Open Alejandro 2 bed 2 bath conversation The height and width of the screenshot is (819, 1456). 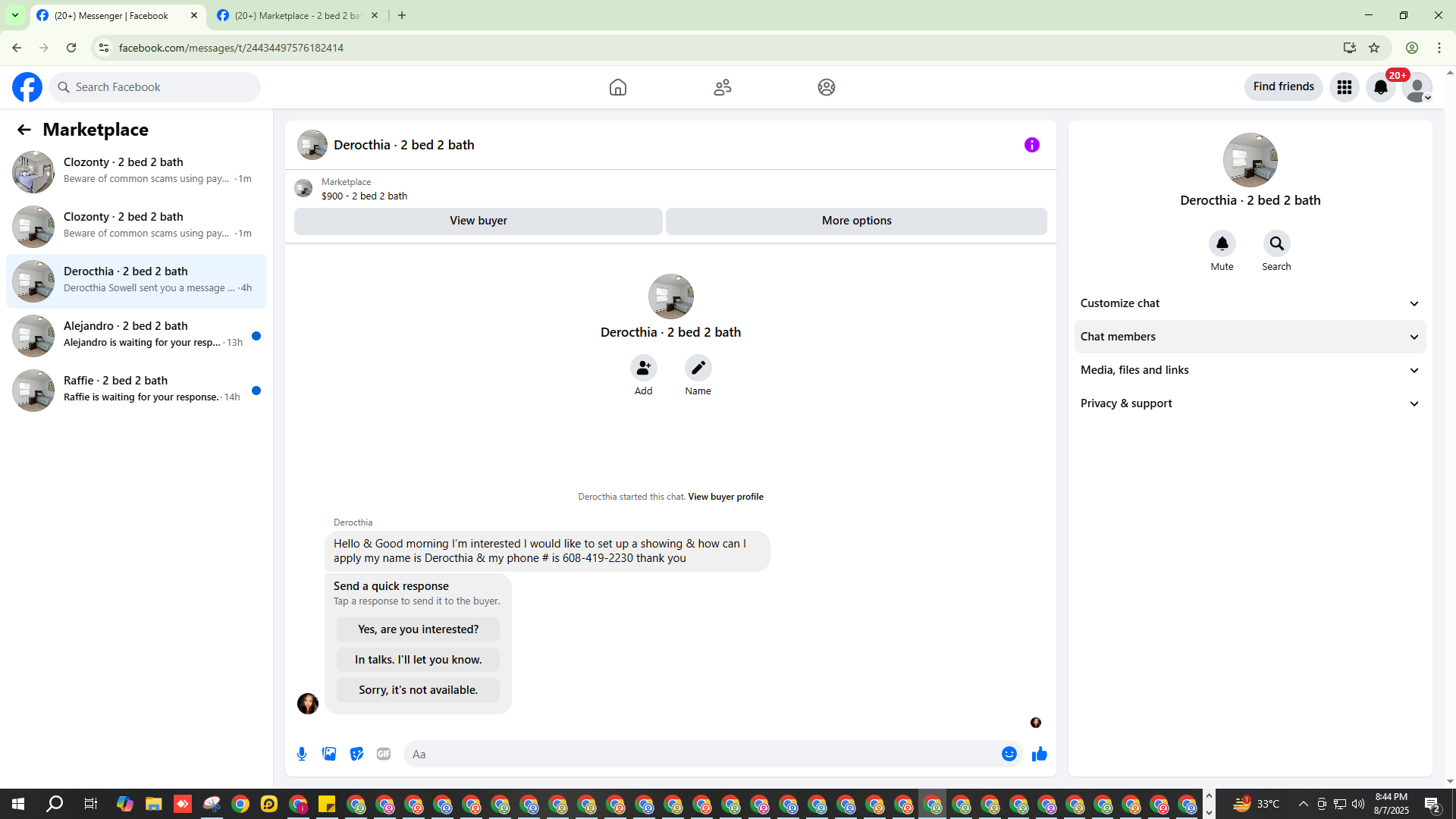(x=136, y=335)
